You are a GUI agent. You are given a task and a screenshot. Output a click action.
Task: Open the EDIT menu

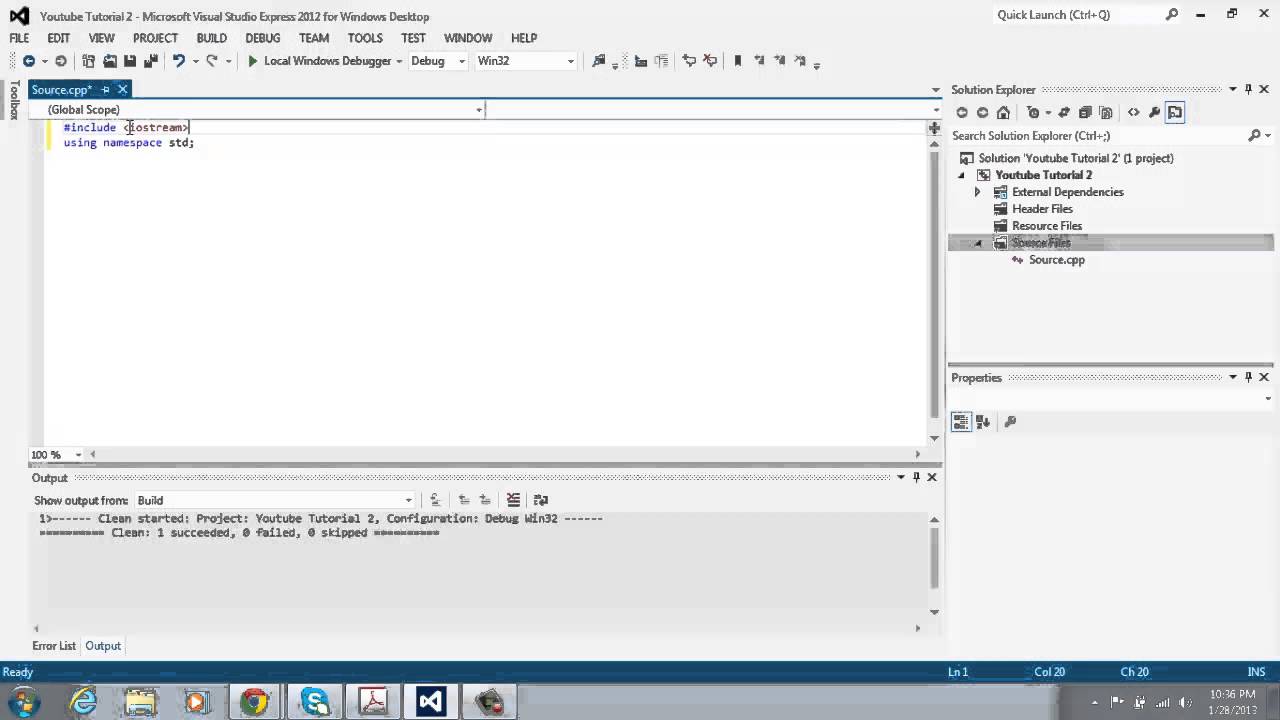[59, 38]
